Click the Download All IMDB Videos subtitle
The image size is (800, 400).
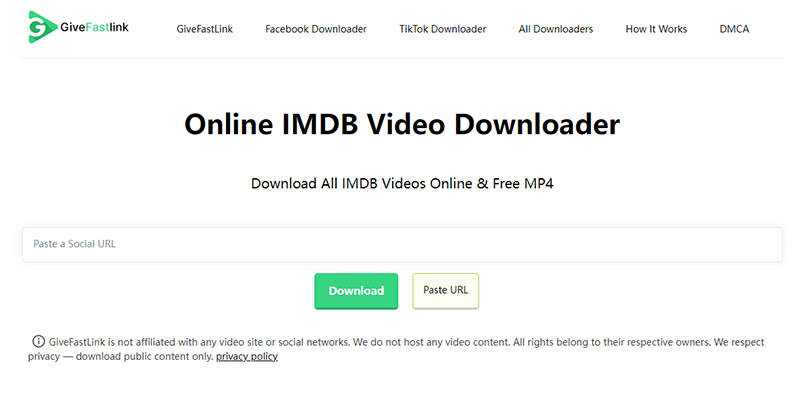(x=401, y=184)
